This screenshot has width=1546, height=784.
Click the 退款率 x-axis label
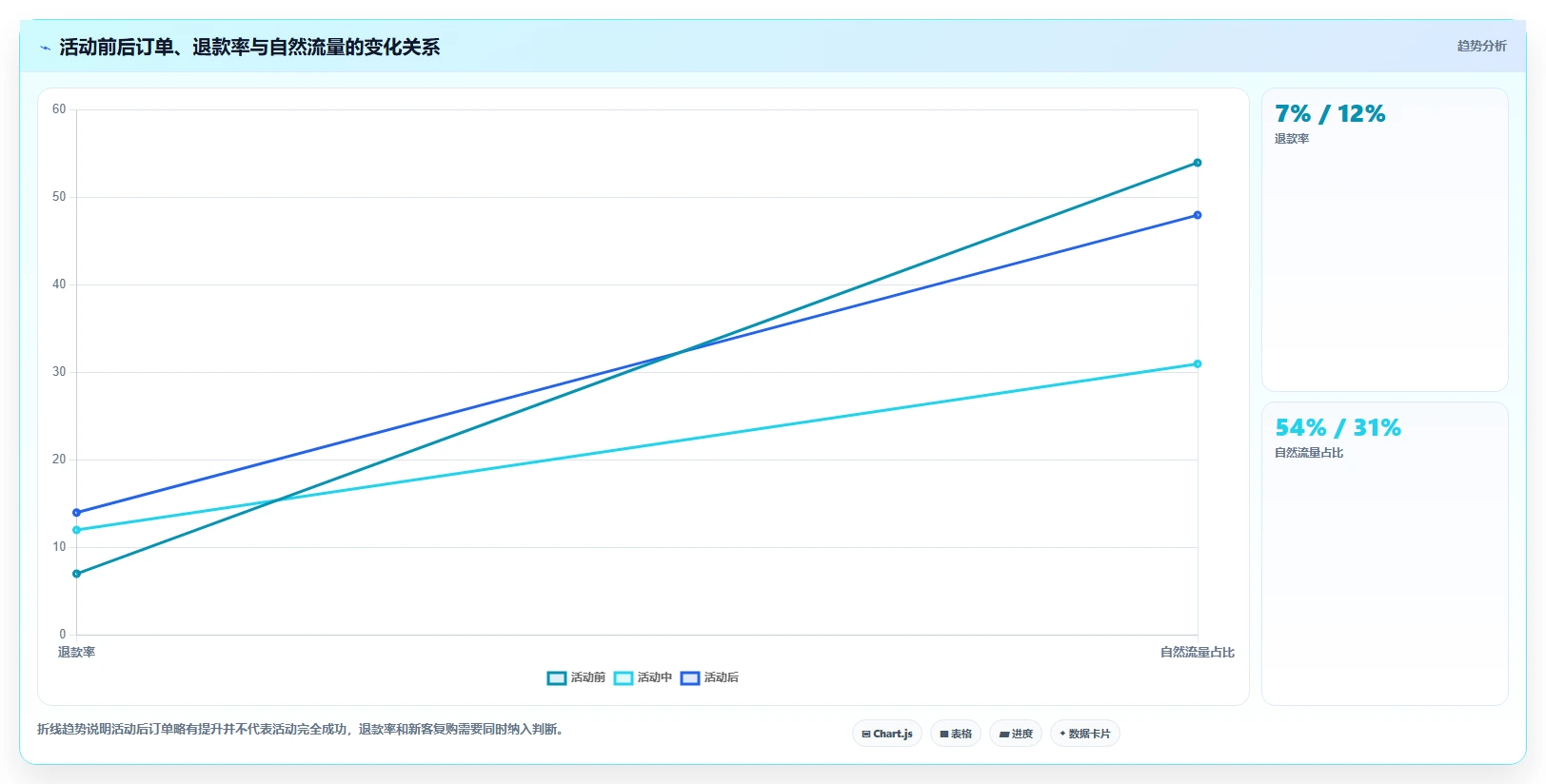(76, 652)
